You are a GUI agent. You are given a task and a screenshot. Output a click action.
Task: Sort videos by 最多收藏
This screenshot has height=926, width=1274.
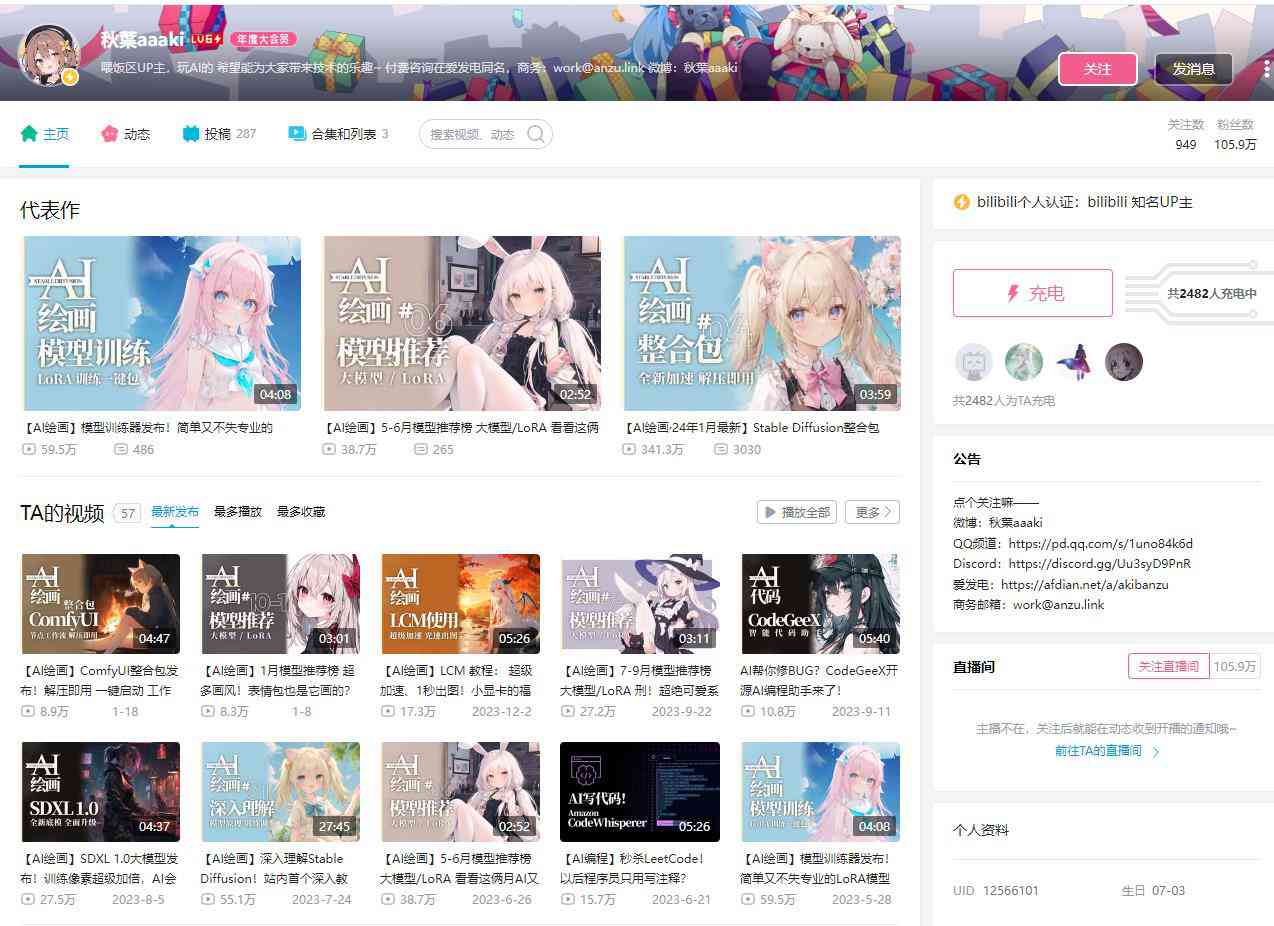(x=301, y=512)
